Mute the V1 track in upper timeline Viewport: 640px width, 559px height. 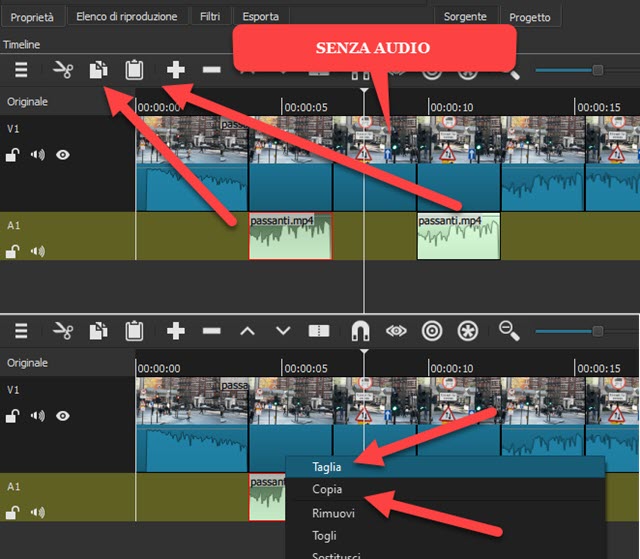(38, 155)
